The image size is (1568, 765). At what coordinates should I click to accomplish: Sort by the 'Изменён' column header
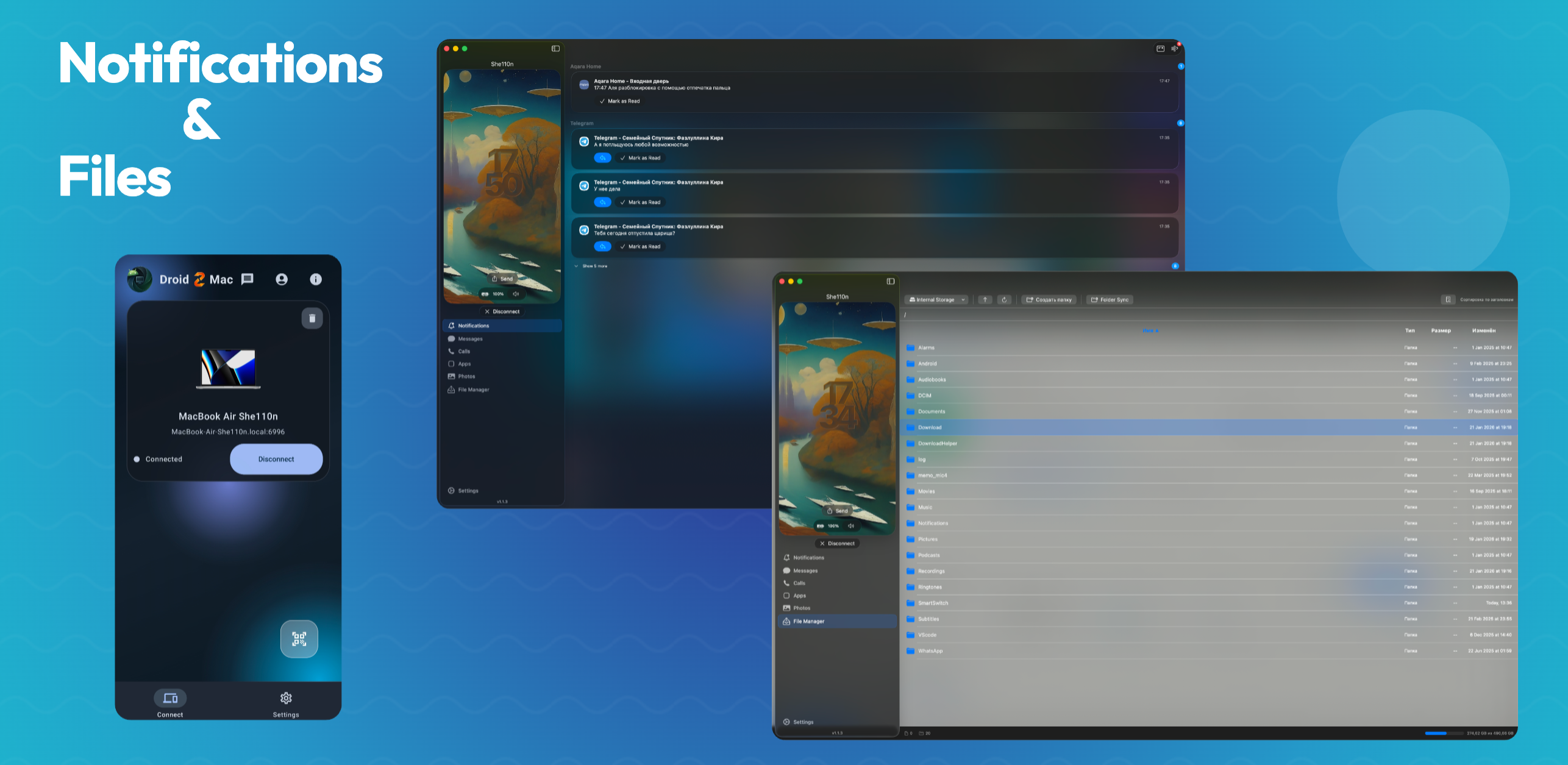(x=1484, y=331)
